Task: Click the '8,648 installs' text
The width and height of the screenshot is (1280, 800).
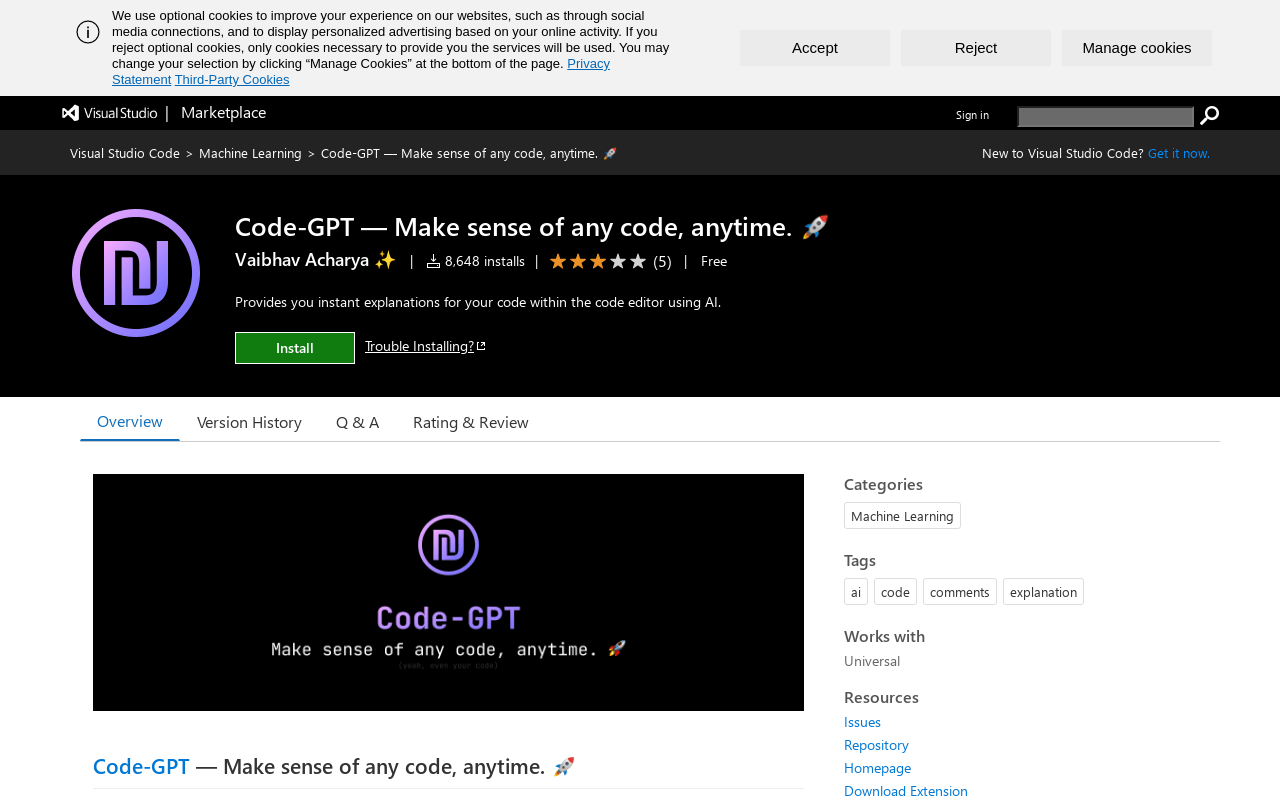Action: pos(485,261)
